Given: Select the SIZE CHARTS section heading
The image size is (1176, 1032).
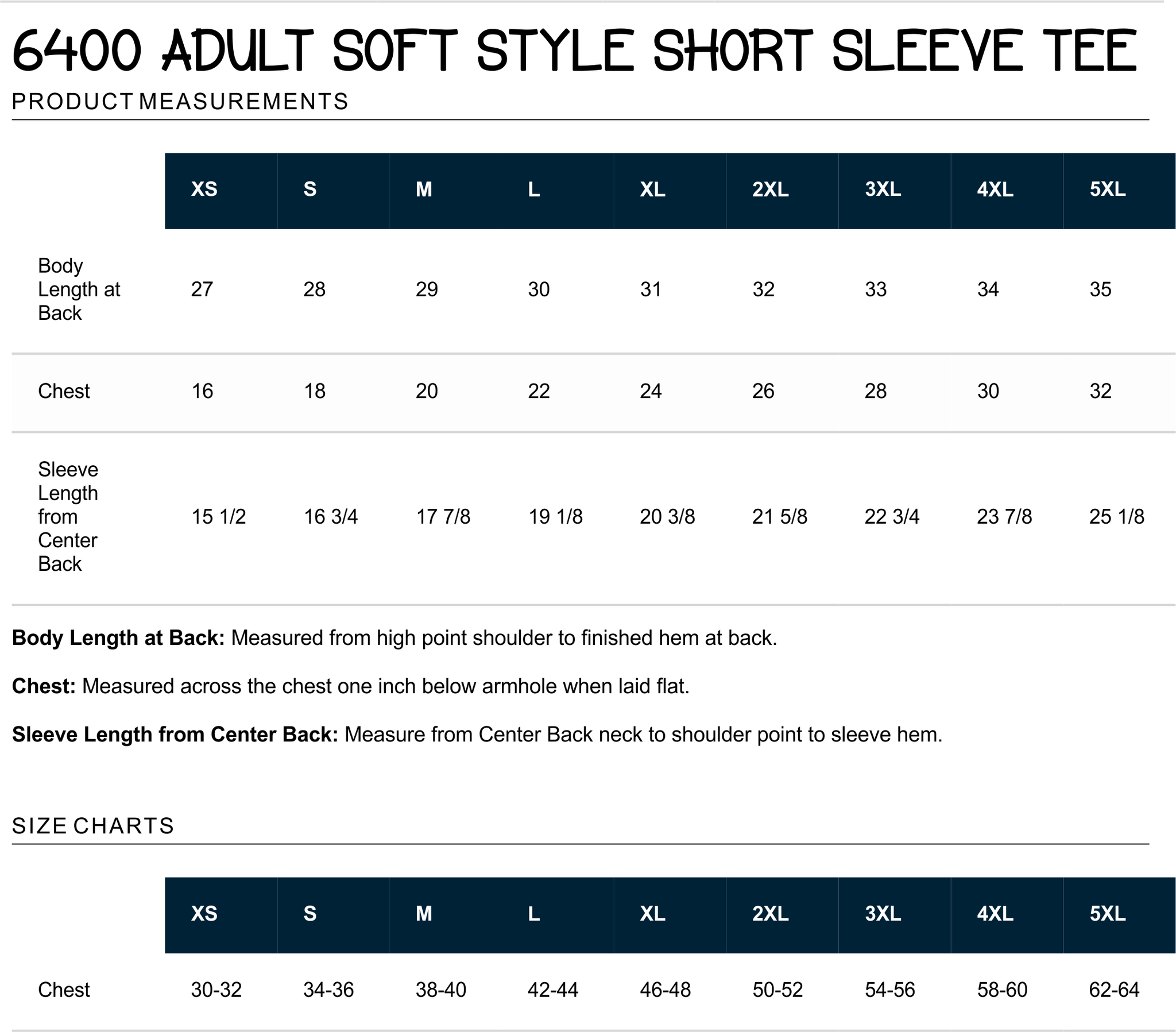Looking at the screenshot, I should click(x=92, y=826).
